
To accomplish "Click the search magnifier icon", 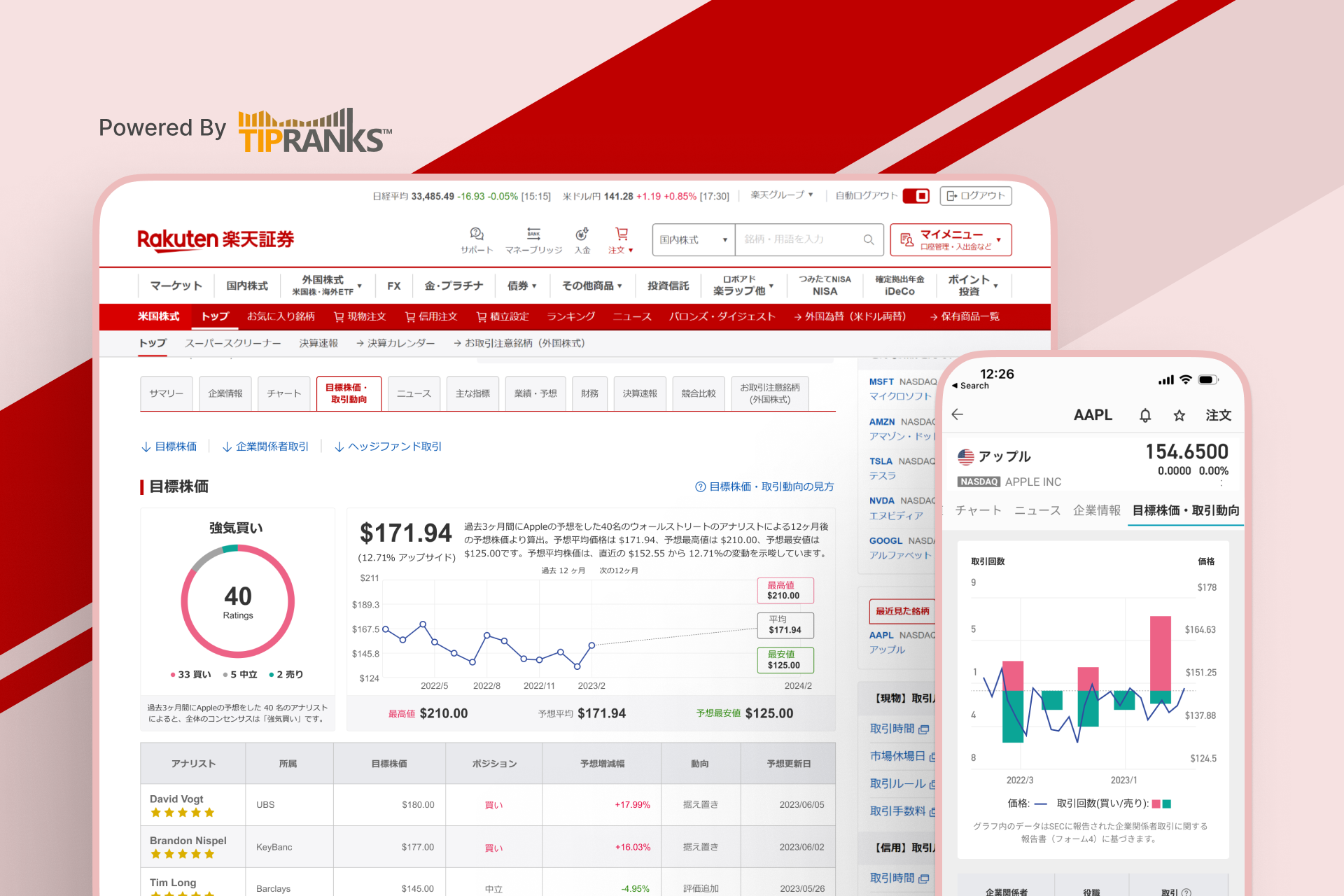I will click(869, 239).
